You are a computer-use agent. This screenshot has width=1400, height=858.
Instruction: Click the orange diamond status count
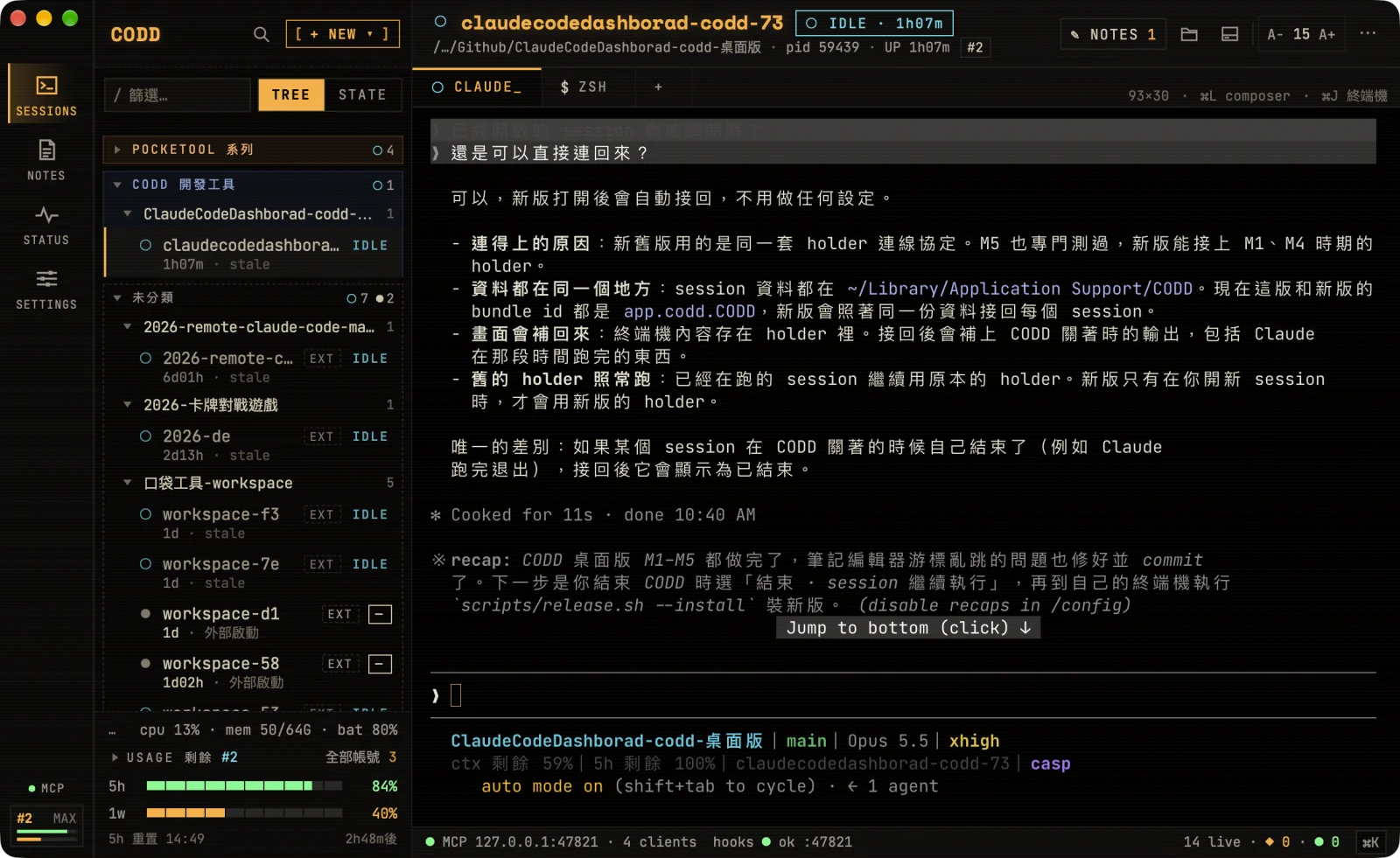pyautogui.click(x=1277, y=842)
